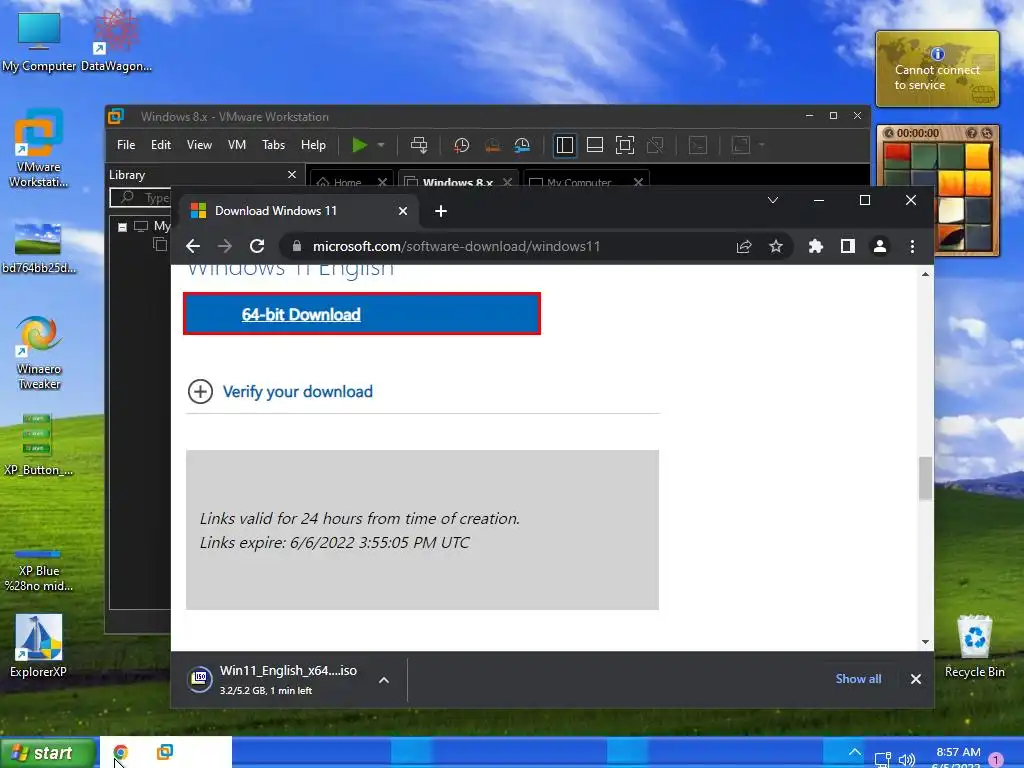Open the VM menu in VMware
The image size is (1024, 768).
[x=237, y=145]
